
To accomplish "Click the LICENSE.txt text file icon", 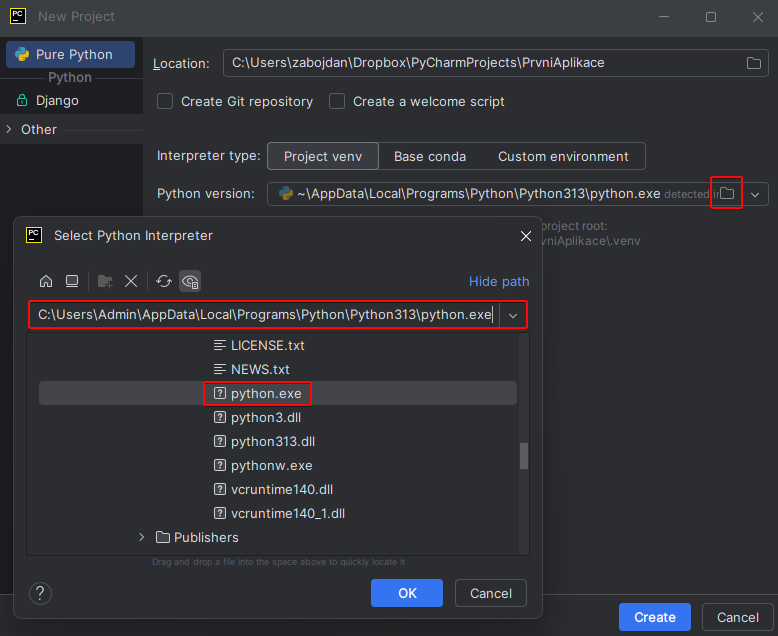I will coord(220,345).
